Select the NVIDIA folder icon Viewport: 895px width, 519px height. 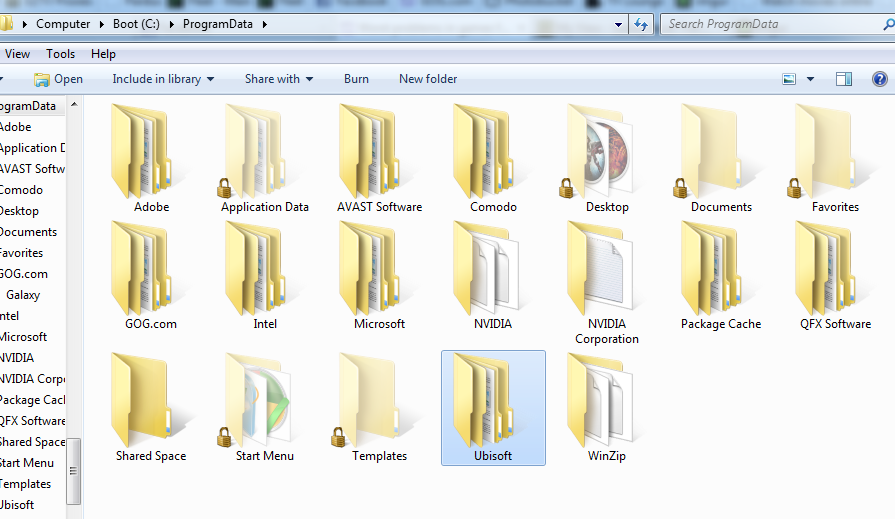486,268
